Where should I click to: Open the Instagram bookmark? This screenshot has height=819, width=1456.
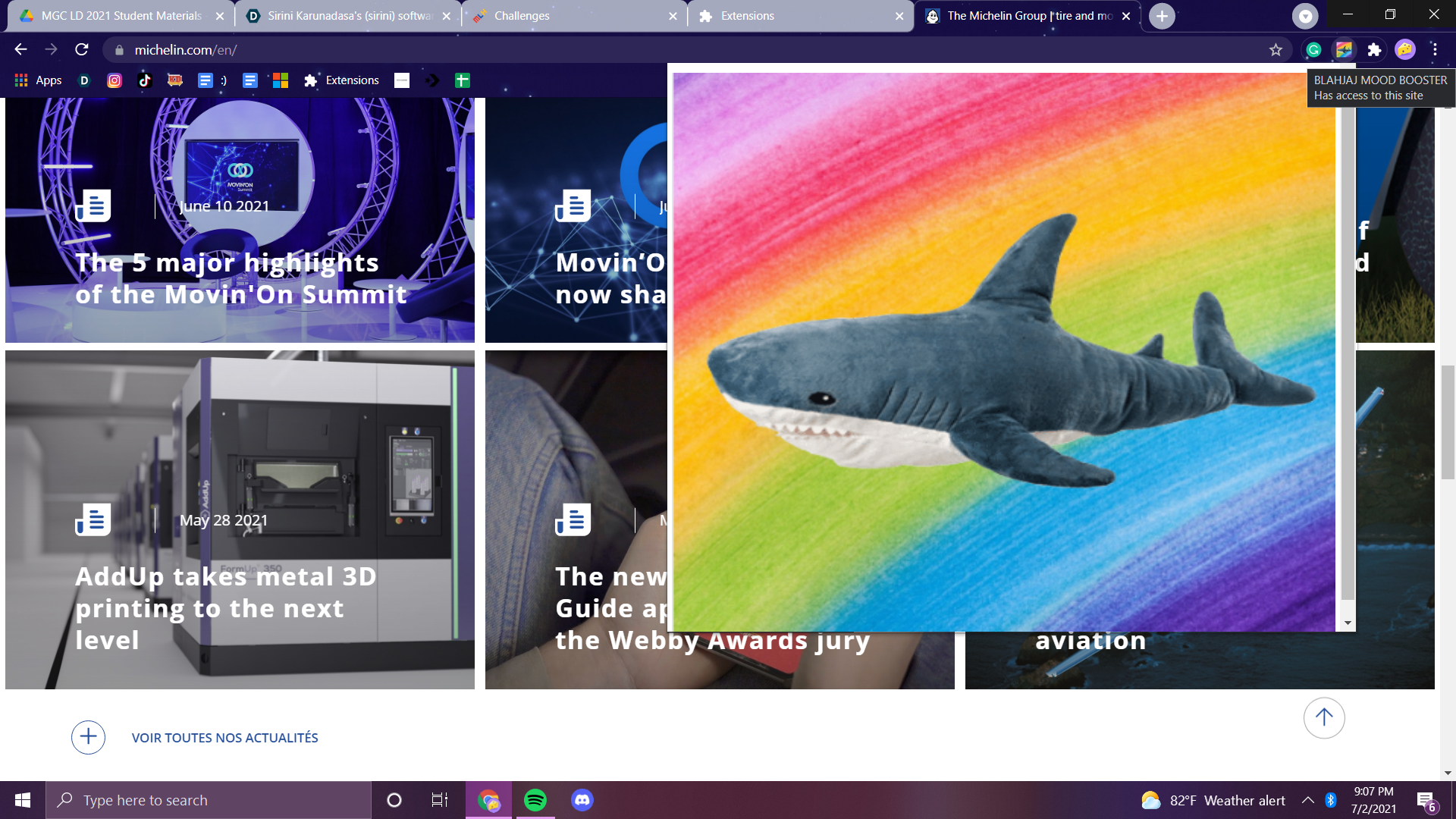(x=115, y=80)
